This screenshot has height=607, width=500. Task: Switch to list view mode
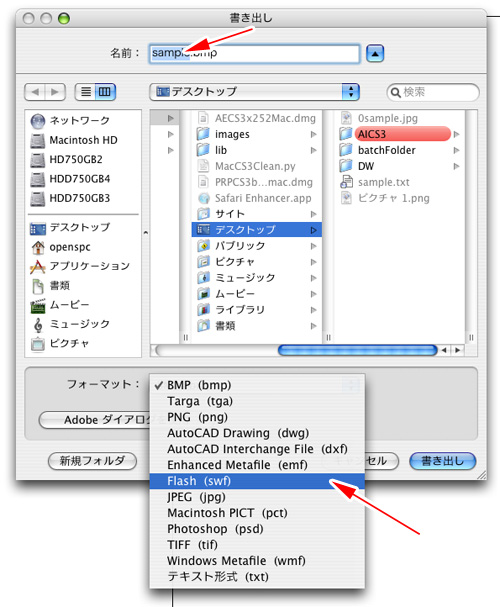click(x=86, y=92)
